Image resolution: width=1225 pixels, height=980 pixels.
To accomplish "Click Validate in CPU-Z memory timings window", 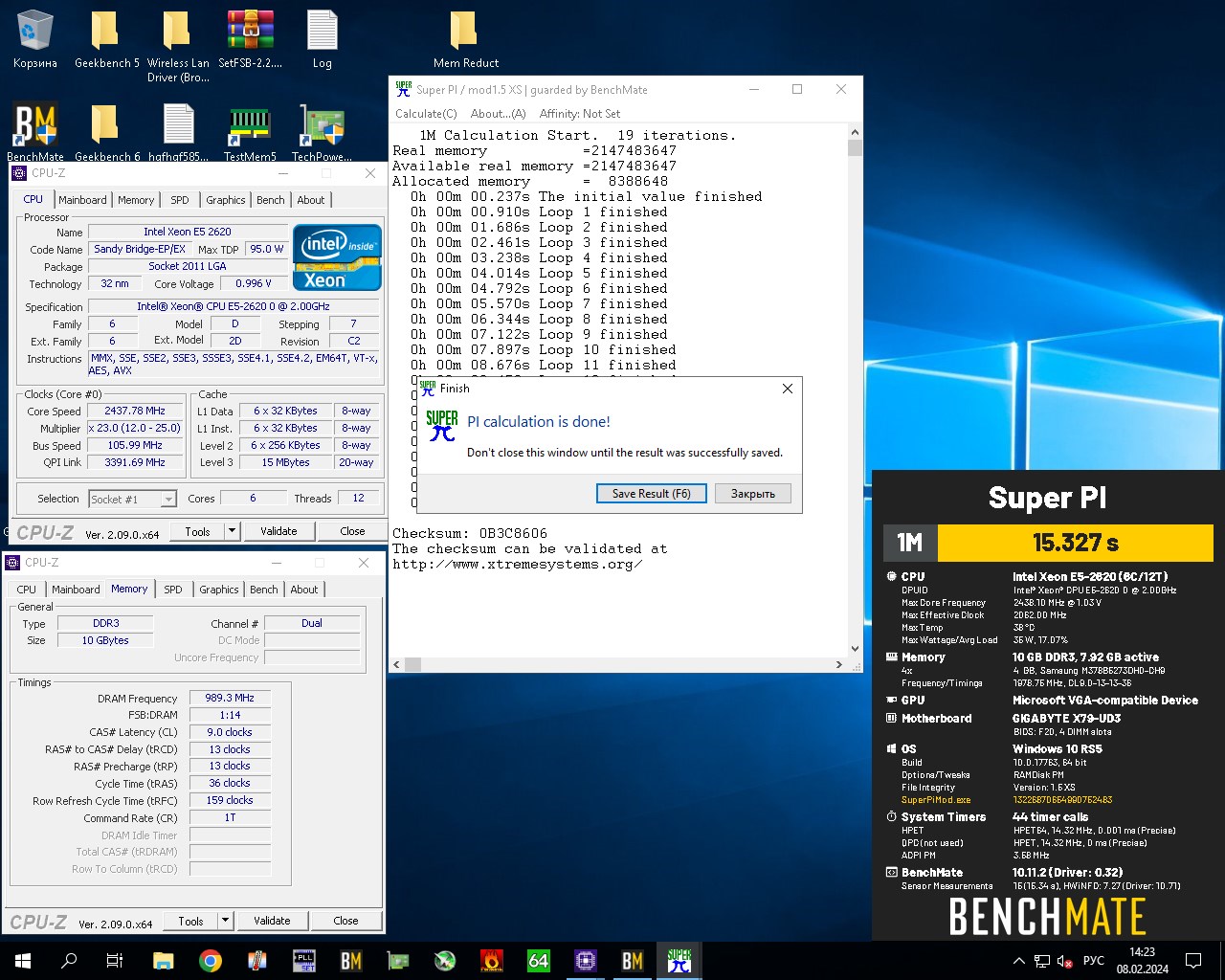I will [x=272, y=921].
